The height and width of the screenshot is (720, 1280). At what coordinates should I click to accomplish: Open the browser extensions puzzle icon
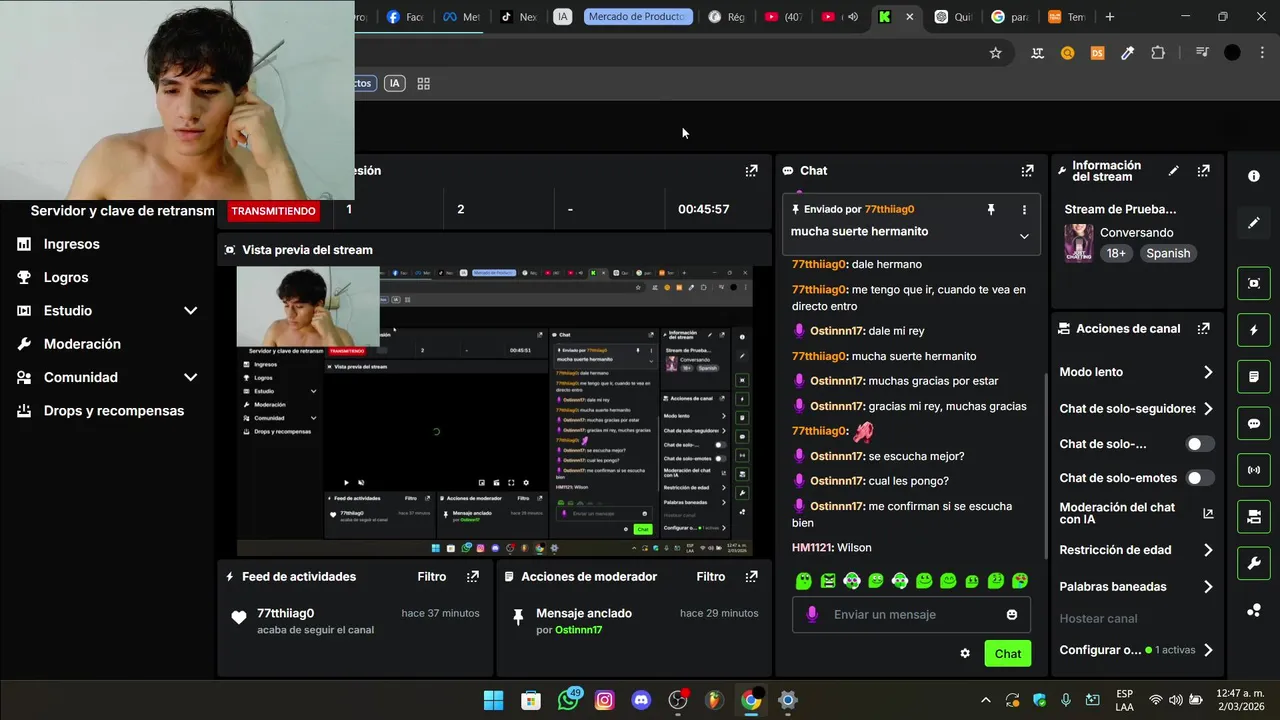pyautogui.click(x=1158, y=53)
